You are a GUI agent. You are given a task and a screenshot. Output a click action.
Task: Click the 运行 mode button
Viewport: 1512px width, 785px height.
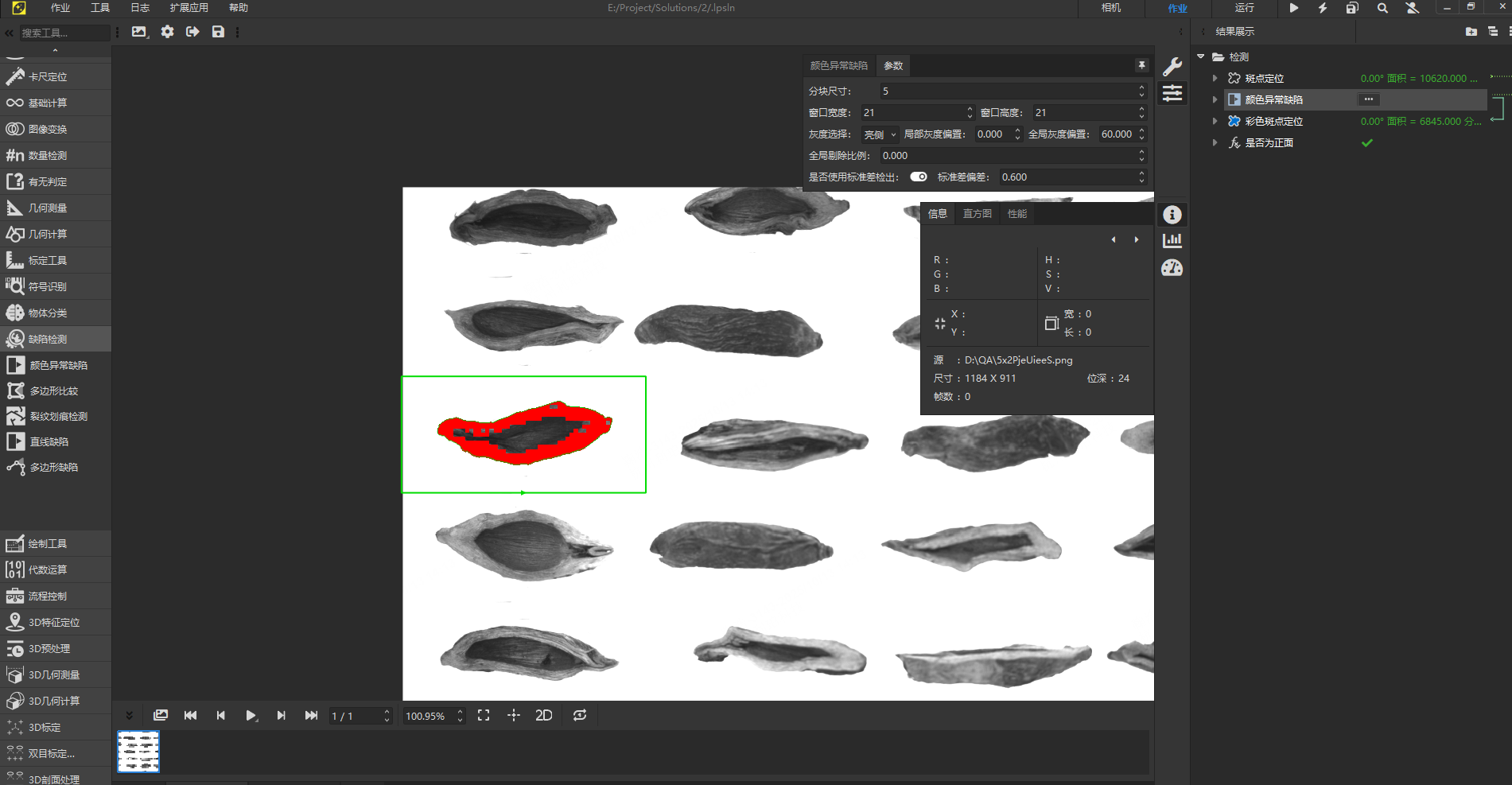point(1244,8)
